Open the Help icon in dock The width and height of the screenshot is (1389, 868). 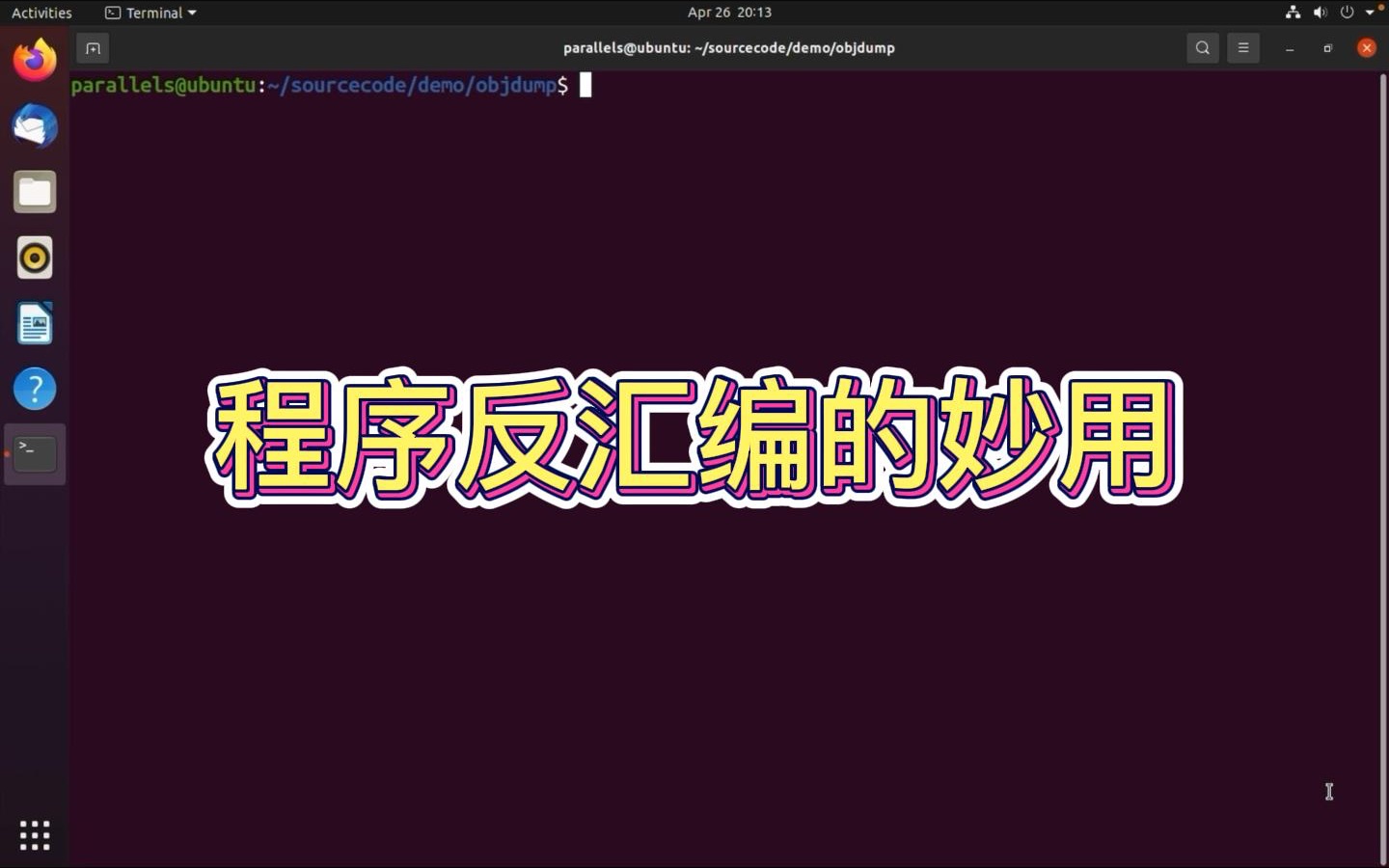coord(35,389)
